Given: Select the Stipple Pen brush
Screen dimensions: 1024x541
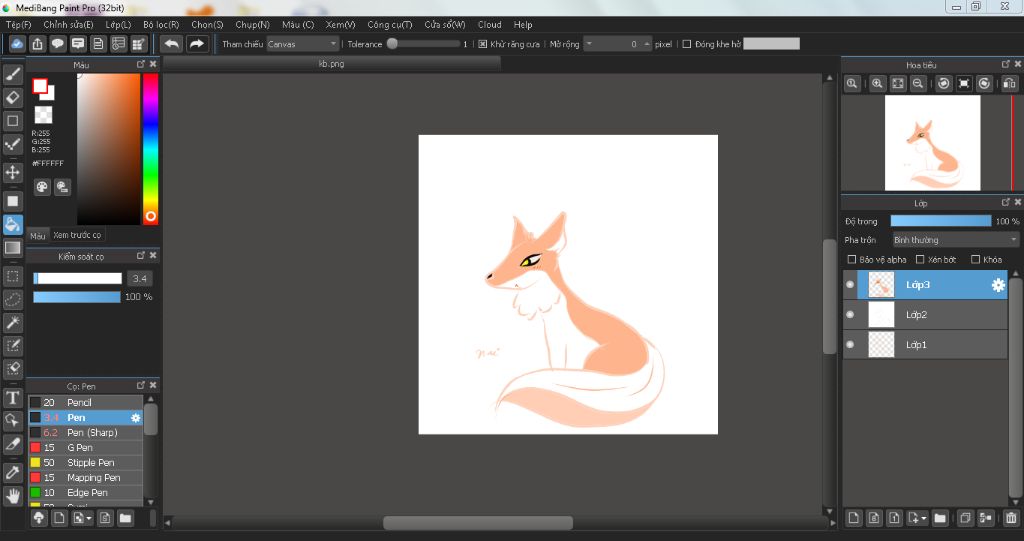Looking at the screenshot, I should click(86, 463).
